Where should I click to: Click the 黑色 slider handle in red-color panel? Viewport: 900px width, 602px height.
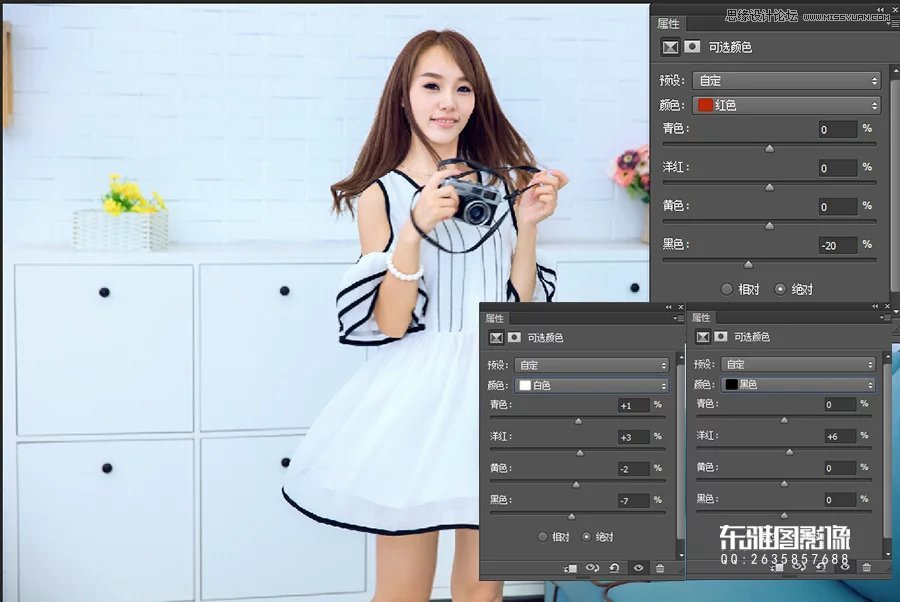coord(748,264)
